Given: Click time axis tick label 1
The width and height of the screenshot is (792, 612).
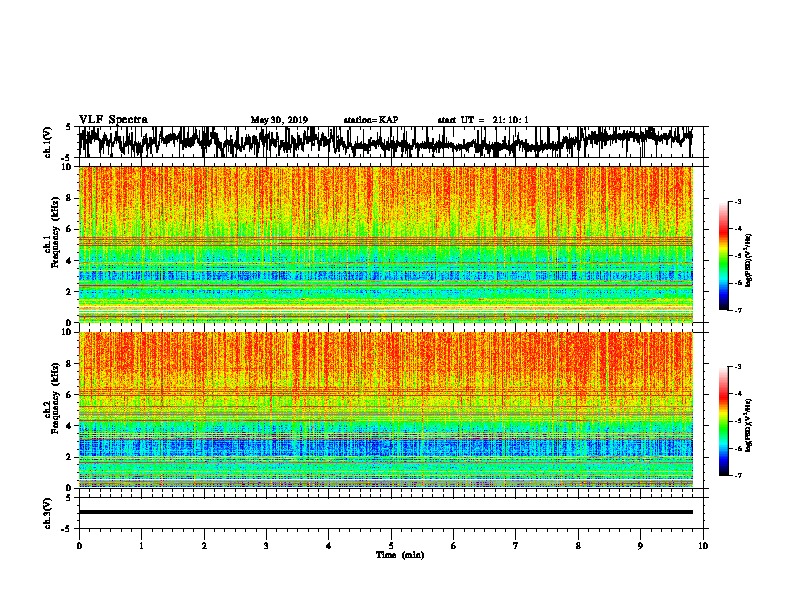Looking at the screenshot, I should 141,546.
